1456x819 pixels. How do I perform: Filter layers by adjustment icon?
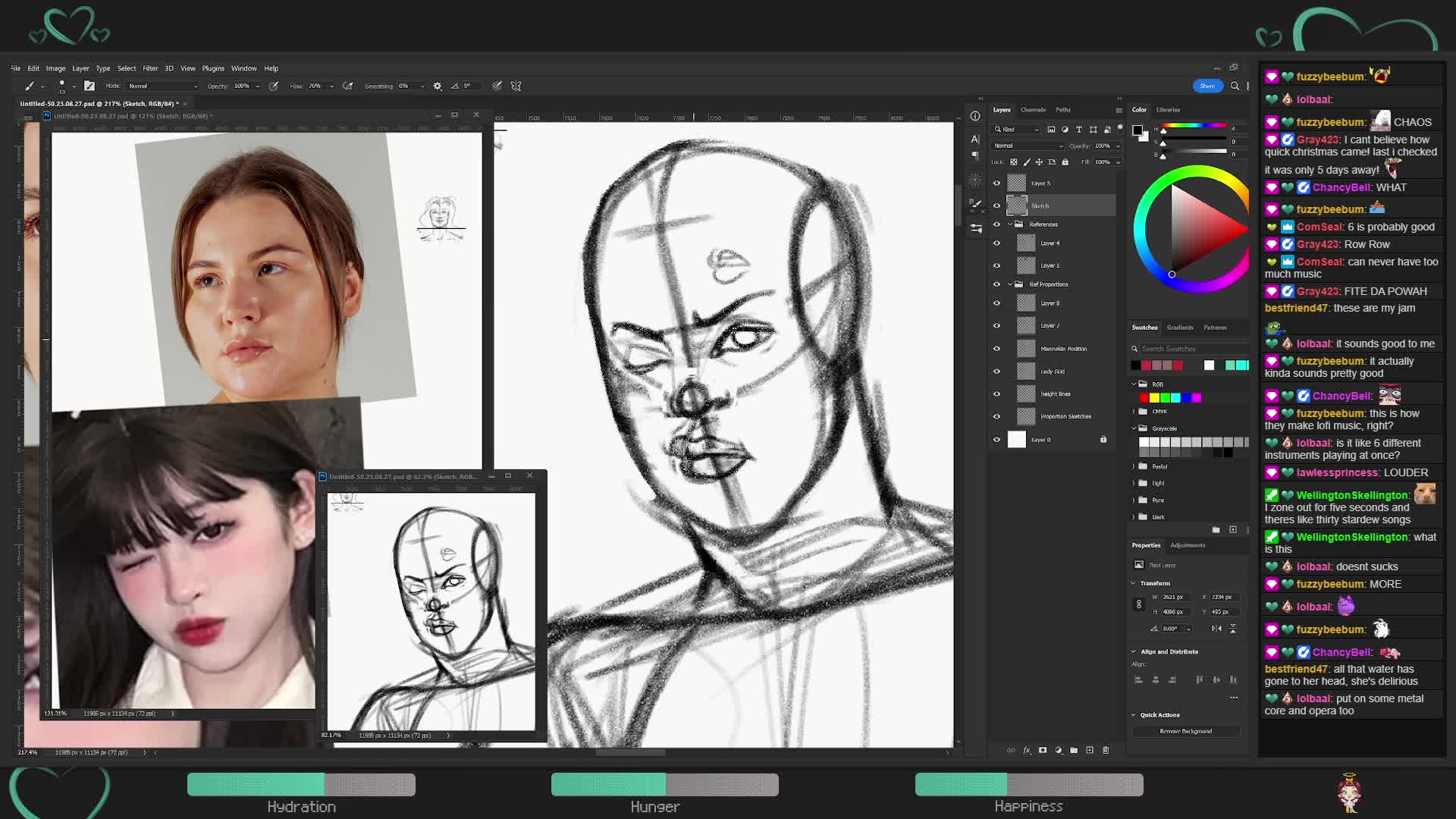click(x=1065, y=130)
